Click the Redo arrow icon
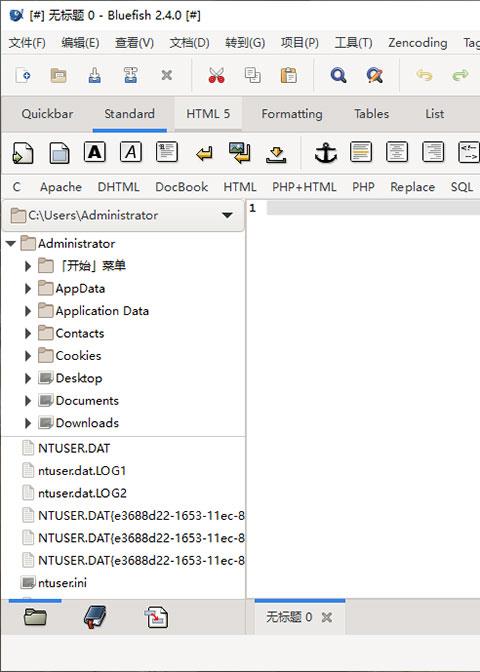480x672 pixels. pos(460,75)
